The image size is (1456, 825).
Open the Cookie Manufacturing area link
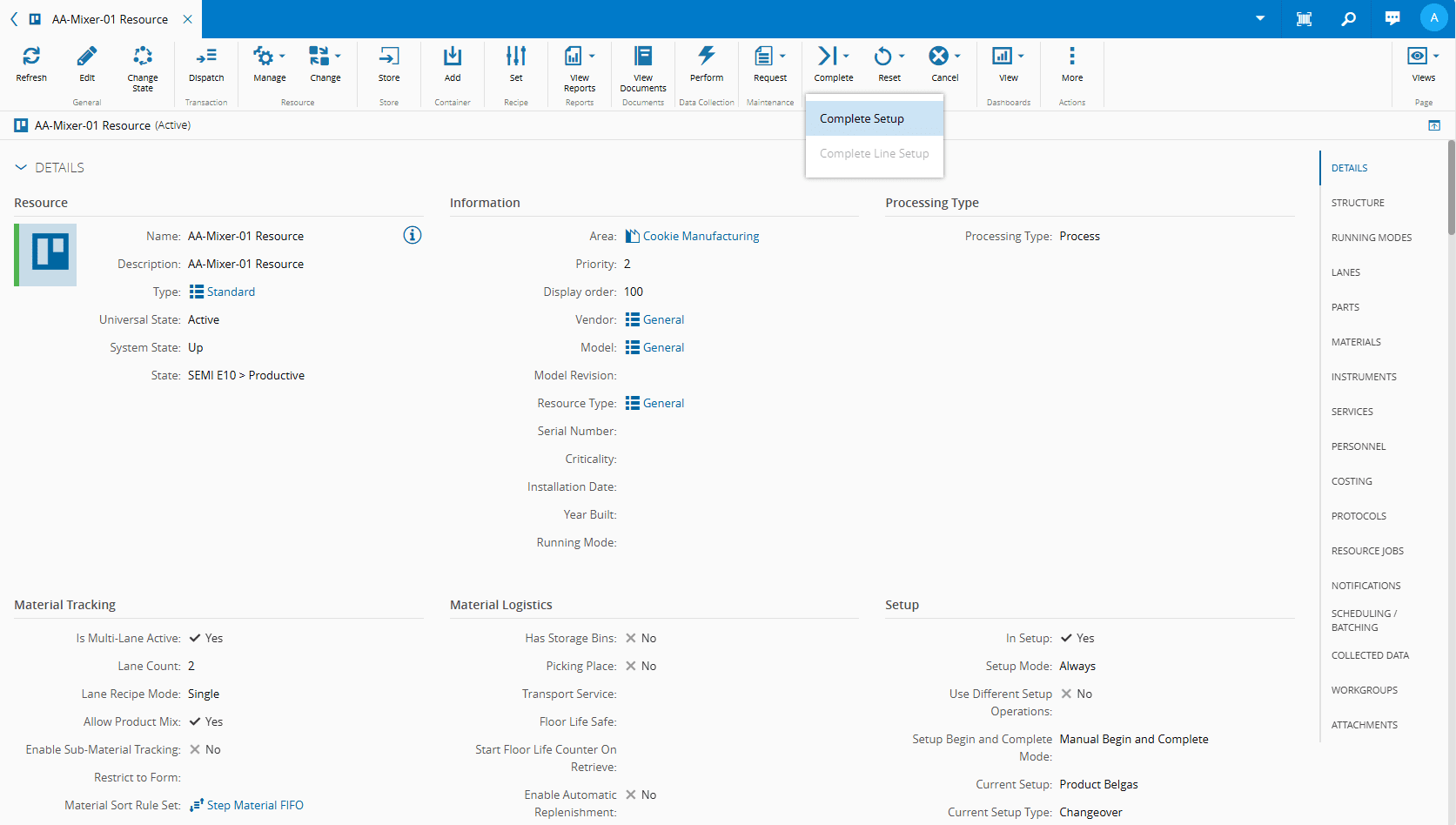point(701,236)
